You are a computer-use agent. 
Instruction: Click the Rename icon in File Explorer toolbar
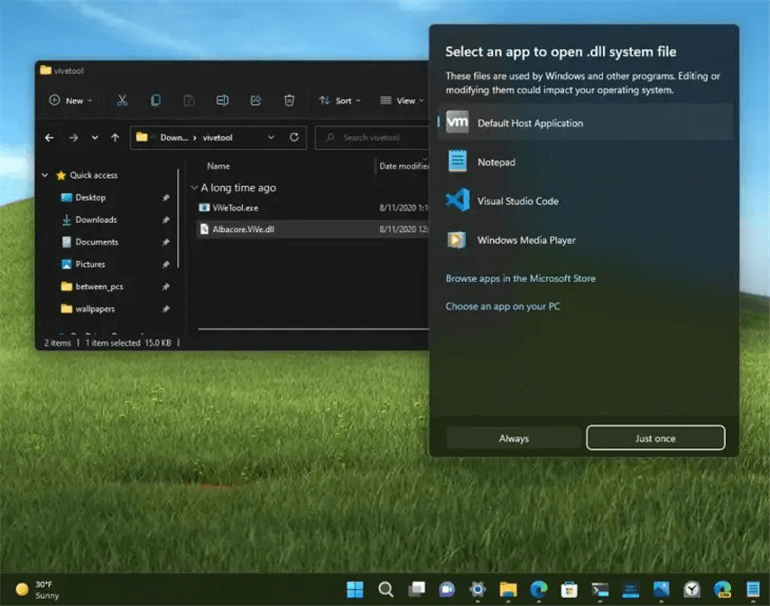[222, 101]
